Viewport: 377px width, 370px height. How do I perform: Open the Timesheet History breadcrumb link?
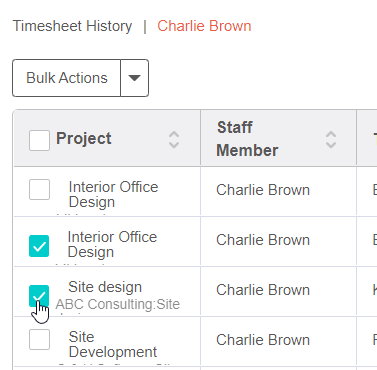pos(72,26)
